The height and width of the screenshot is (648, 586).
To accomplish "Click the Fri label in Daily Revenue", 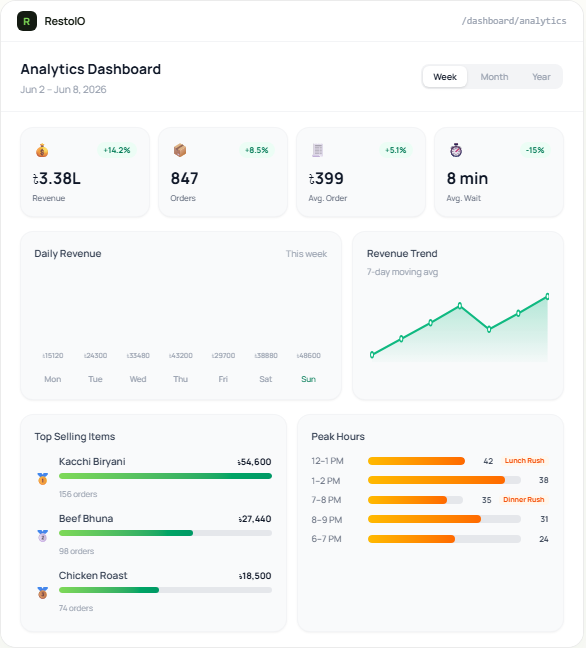I will point(223,379).
